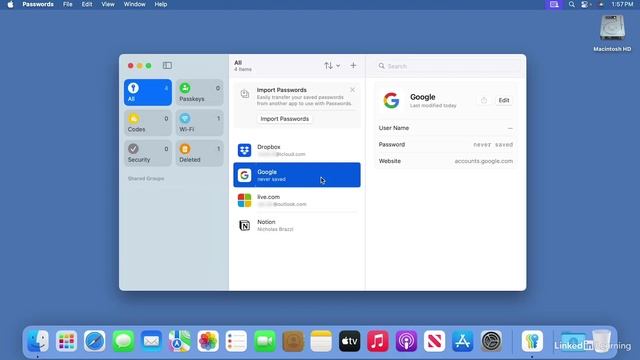Click the Password never saved row
Viewport: 640px width, 360px height.
(x=446, y=144)
